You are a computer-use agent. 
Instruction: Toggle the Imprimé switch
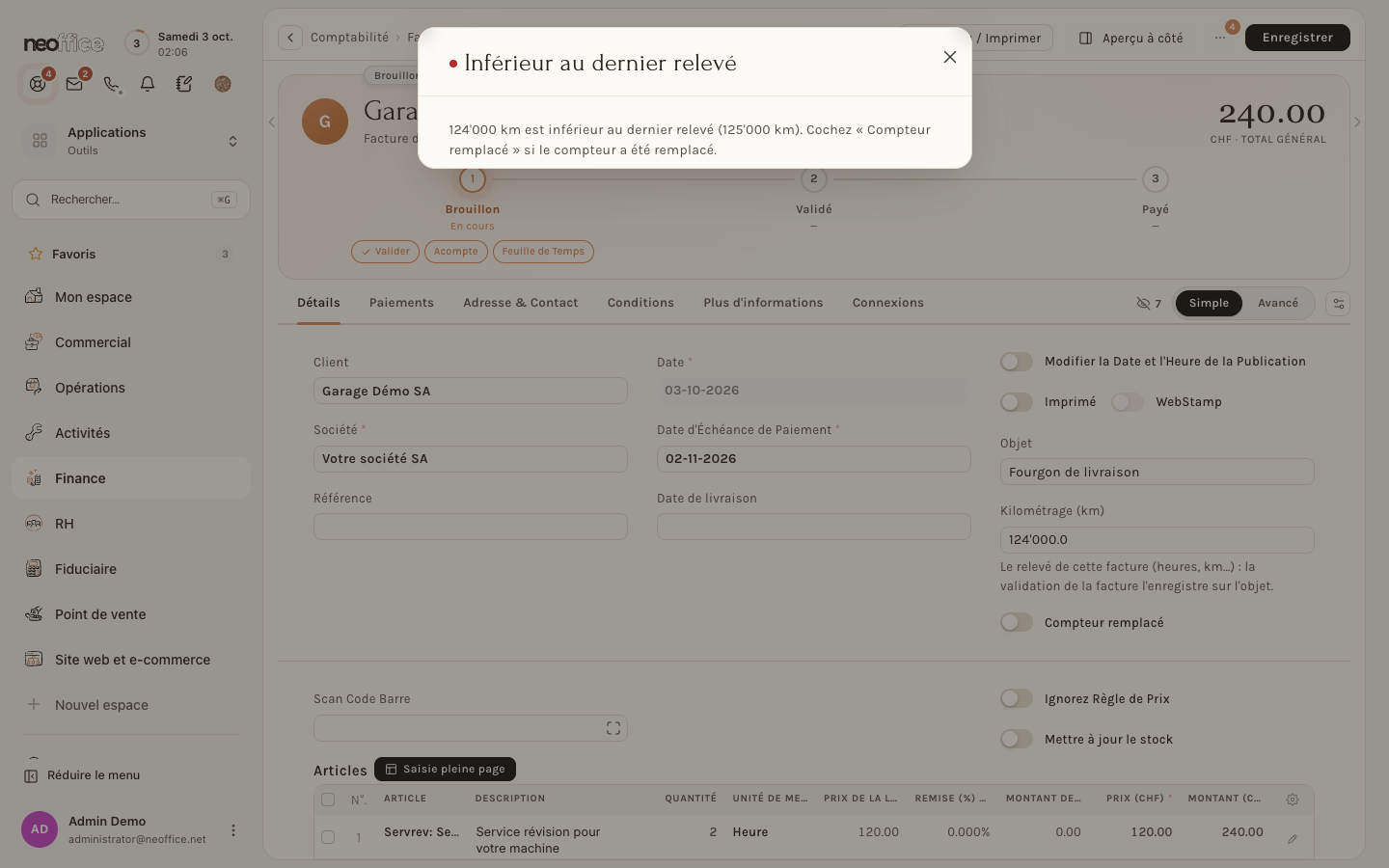coord(1017,402)
